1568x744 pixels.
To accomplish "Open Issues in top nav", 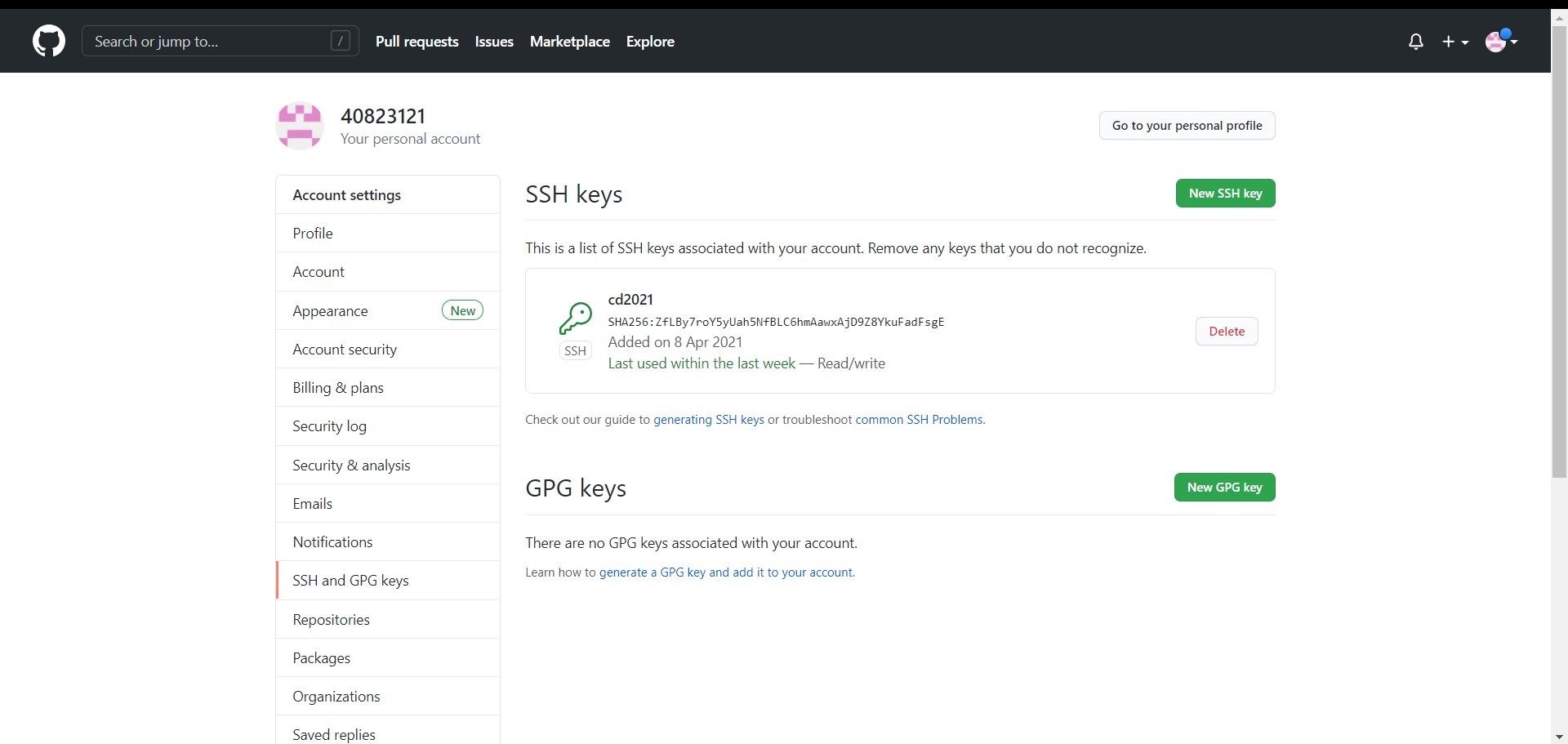I will tap(494, 42).
